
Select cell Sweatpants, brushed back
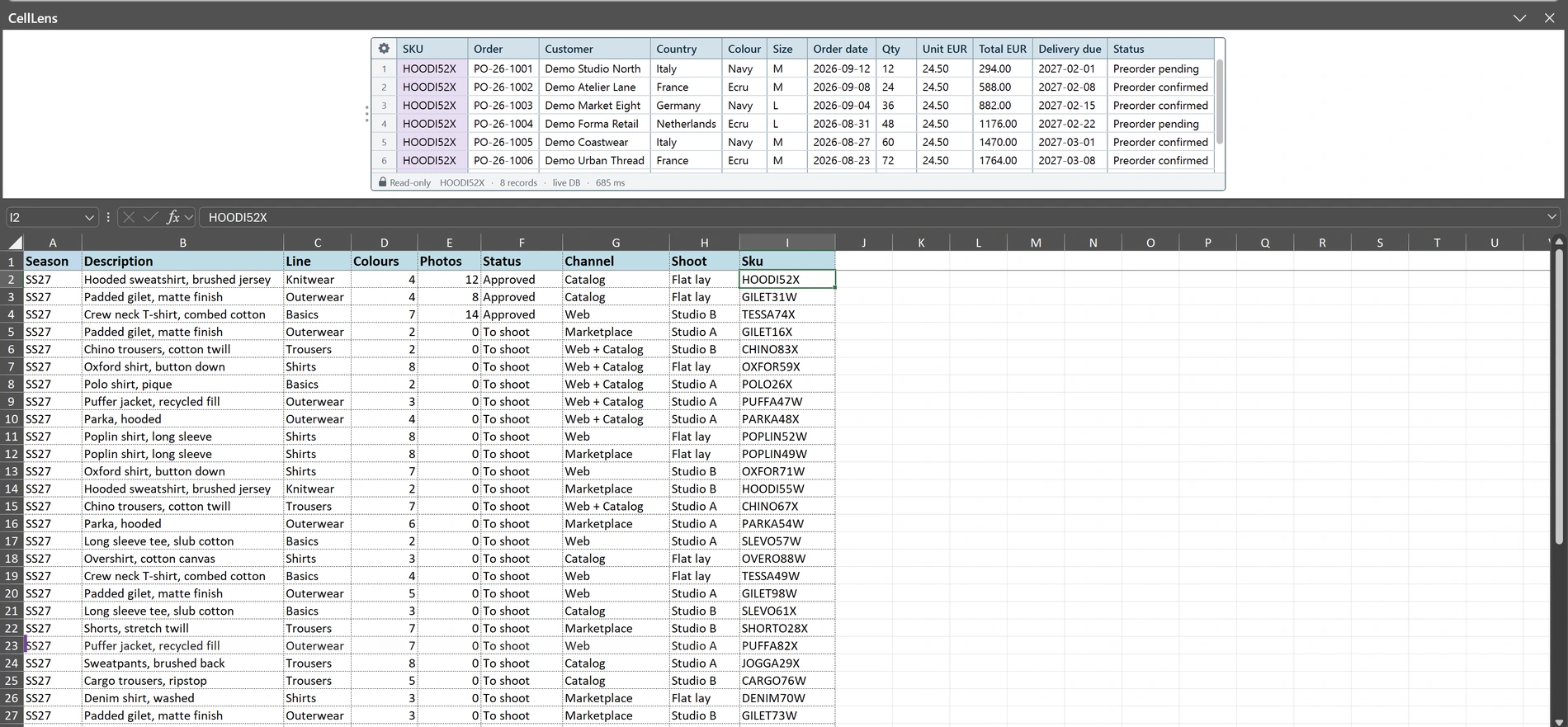182,663
